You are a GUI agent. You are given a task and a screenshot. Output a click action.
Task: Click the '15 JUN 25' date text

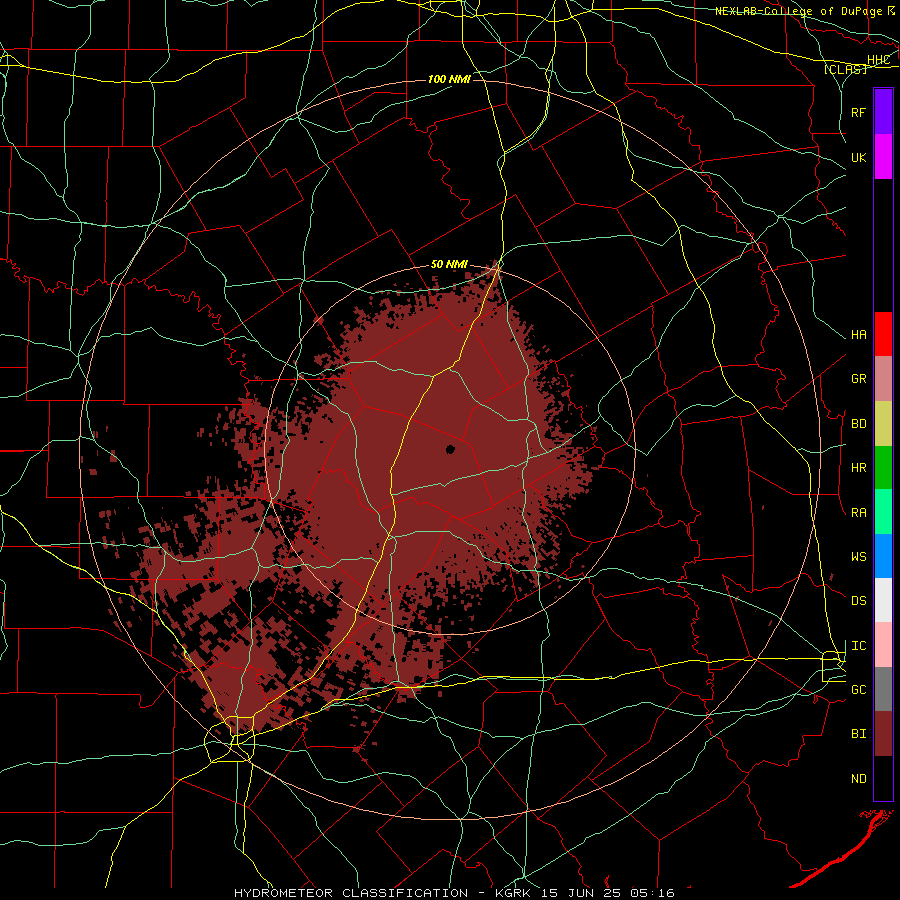pos(583,893)
